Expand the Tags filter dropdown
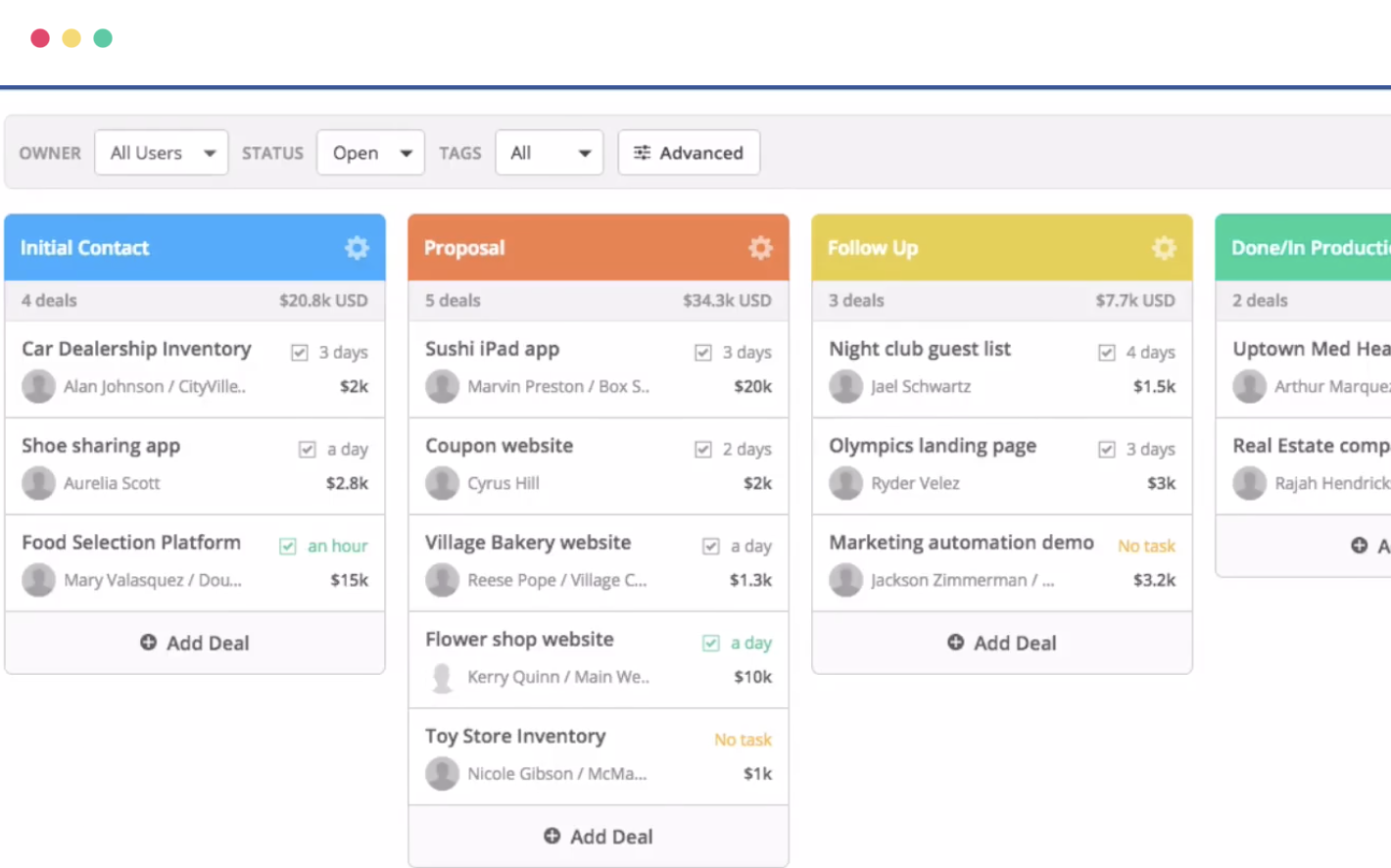 pos(550,153)
